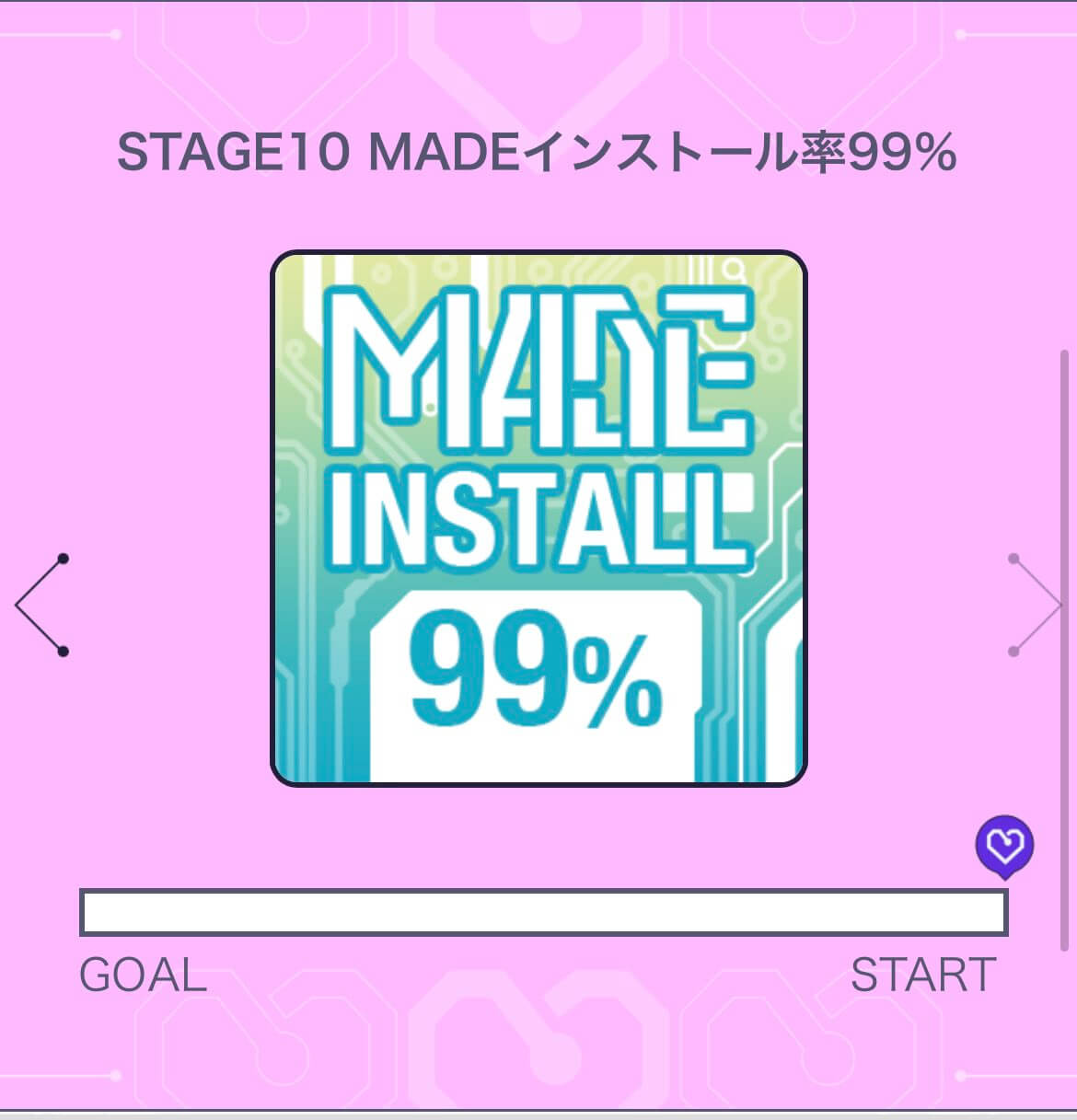
Task: Click progress bar end below heart marker
Action: point(994,912)
